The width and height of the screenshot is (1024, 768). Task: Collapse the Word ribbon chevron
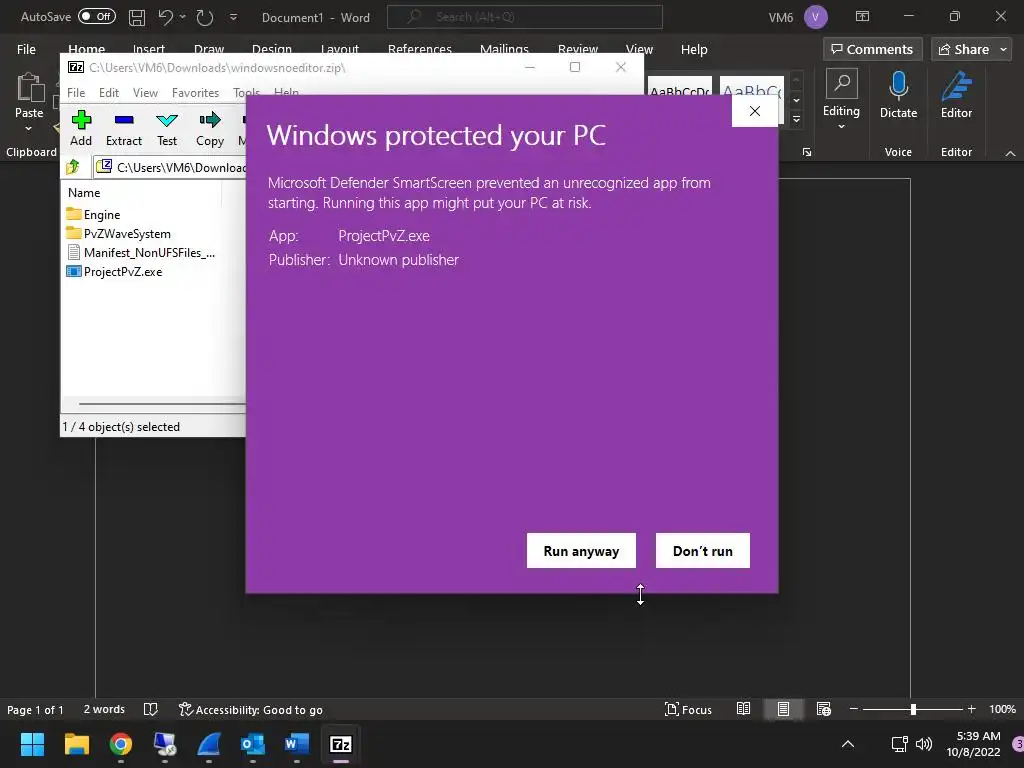pos(1010,153)
